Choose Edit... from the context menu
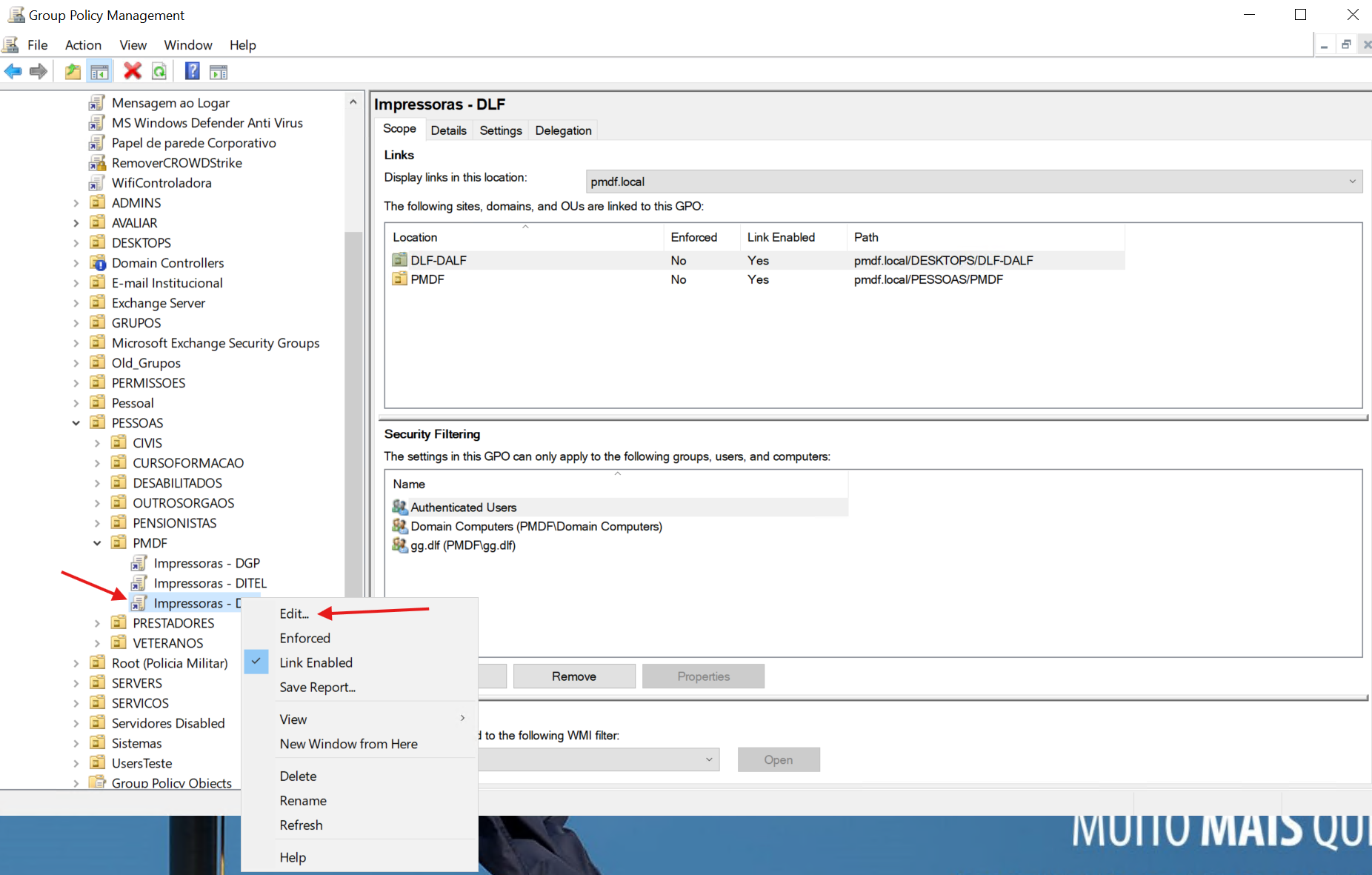Screen dimensions: 1372x875 point(294,613)
